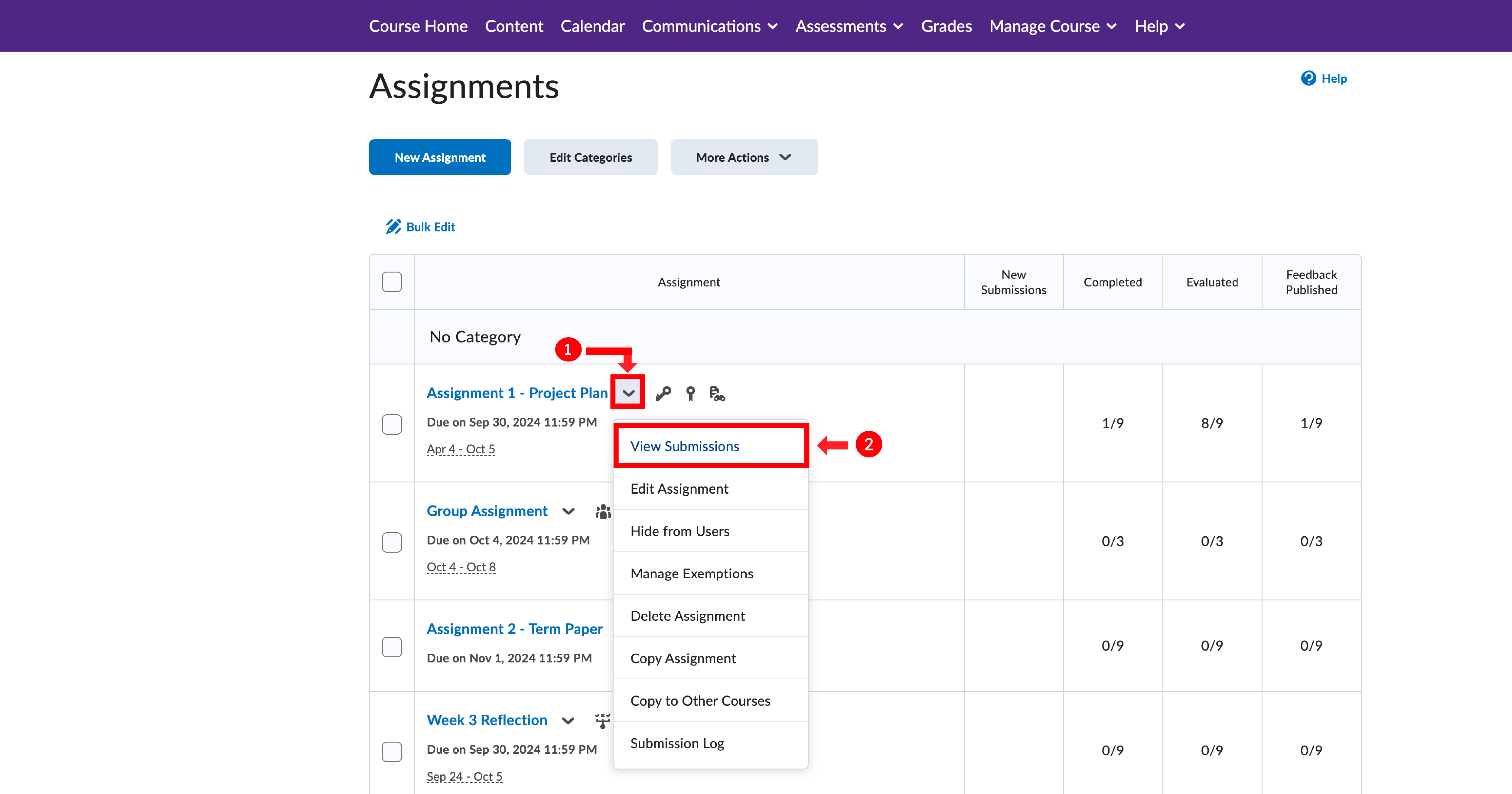
Task: Select Copy to Other Courses menu entry
Action: click(x=700, y=701)
